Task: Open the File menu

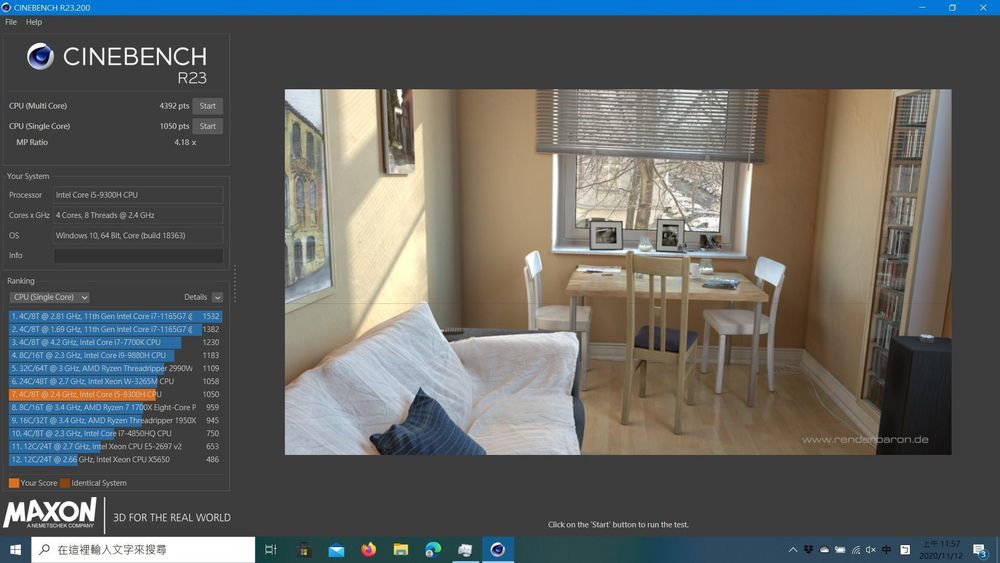Action: [11, 22]
